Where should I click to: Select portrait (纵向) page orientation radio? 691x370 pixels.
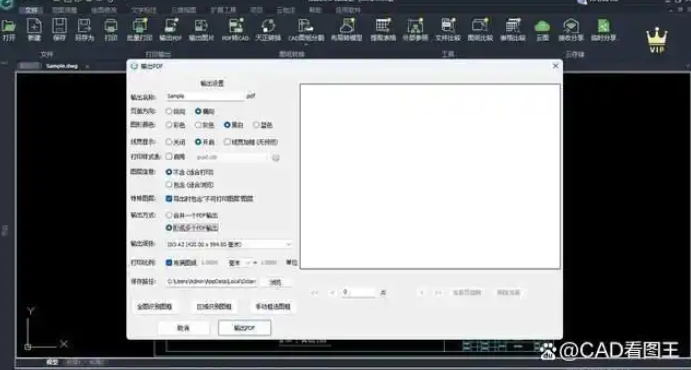click(169, 111)
